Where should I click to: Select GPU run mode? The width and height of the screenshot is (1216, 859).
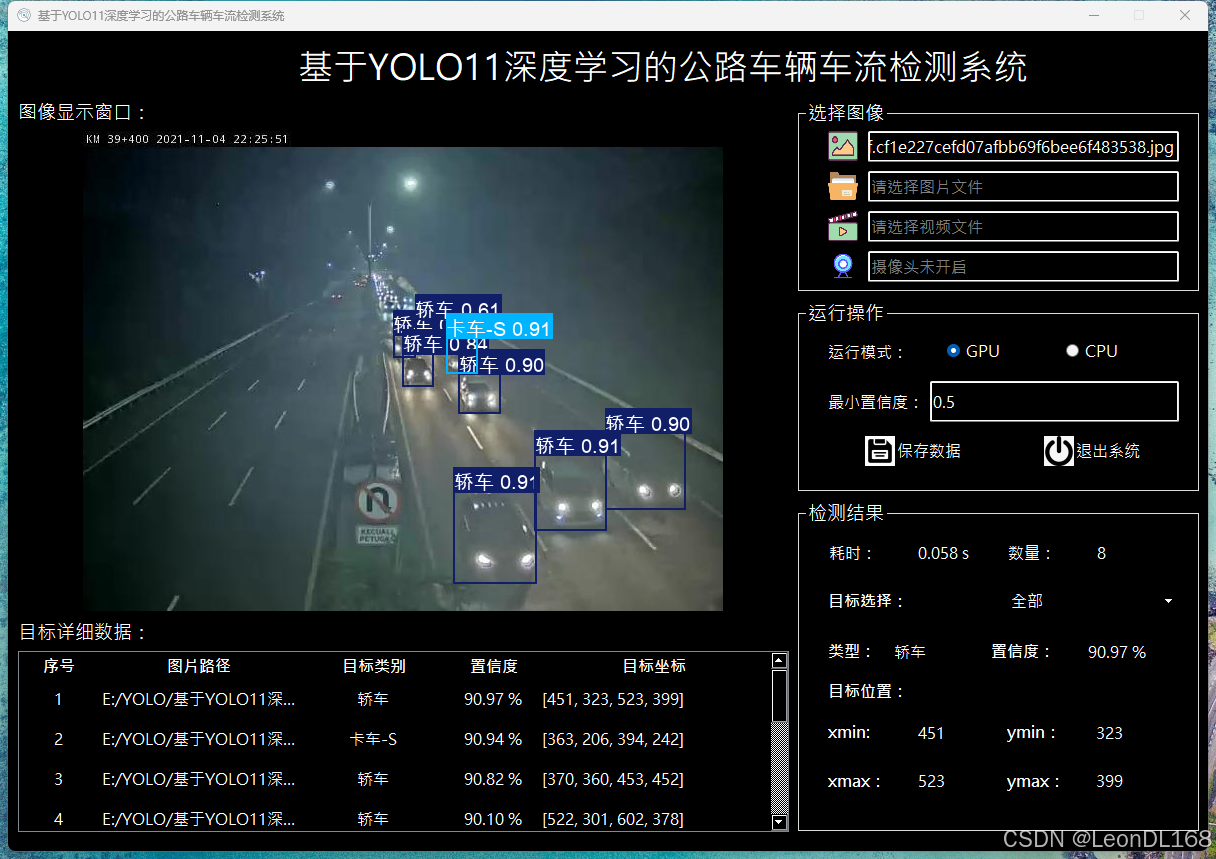pos(973,351)
